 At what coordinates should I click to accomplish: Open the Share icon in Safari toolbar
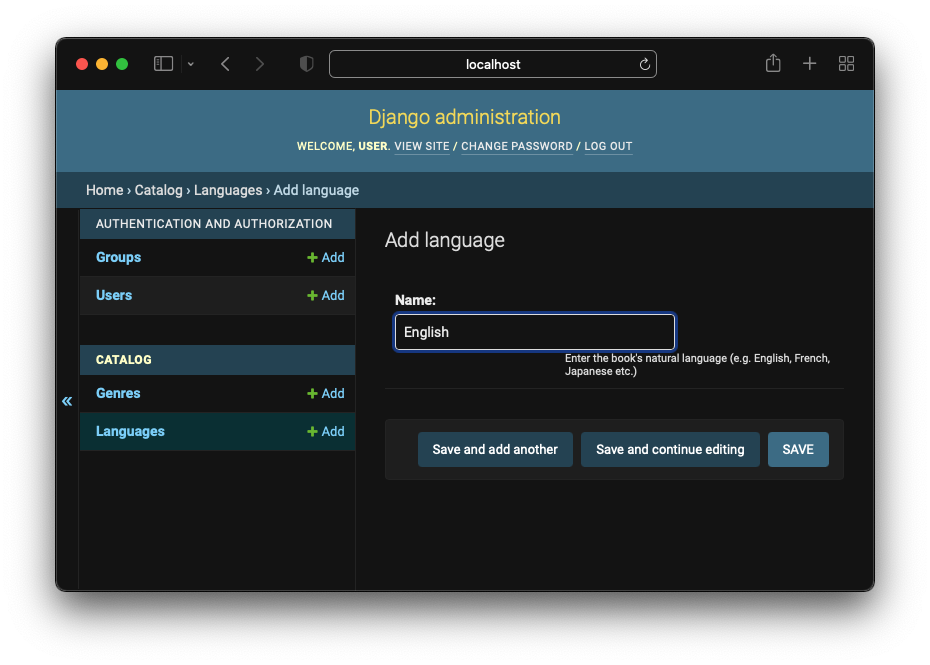point(773,63)
